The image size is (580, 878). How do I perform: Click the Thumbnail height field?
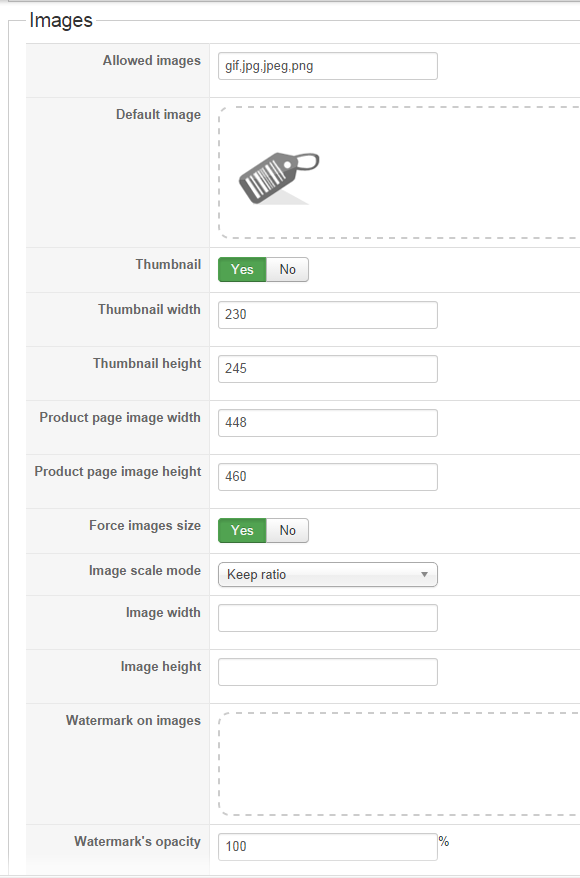328,368
